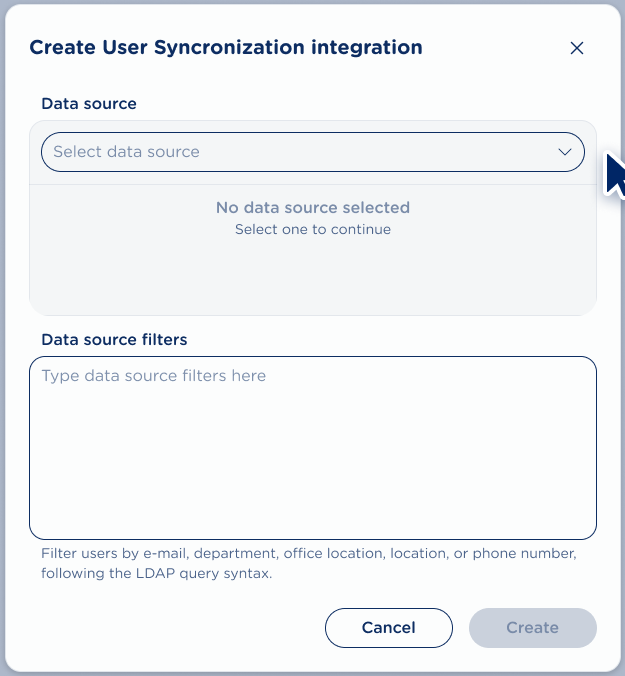Click the Create button

point(532,628)
